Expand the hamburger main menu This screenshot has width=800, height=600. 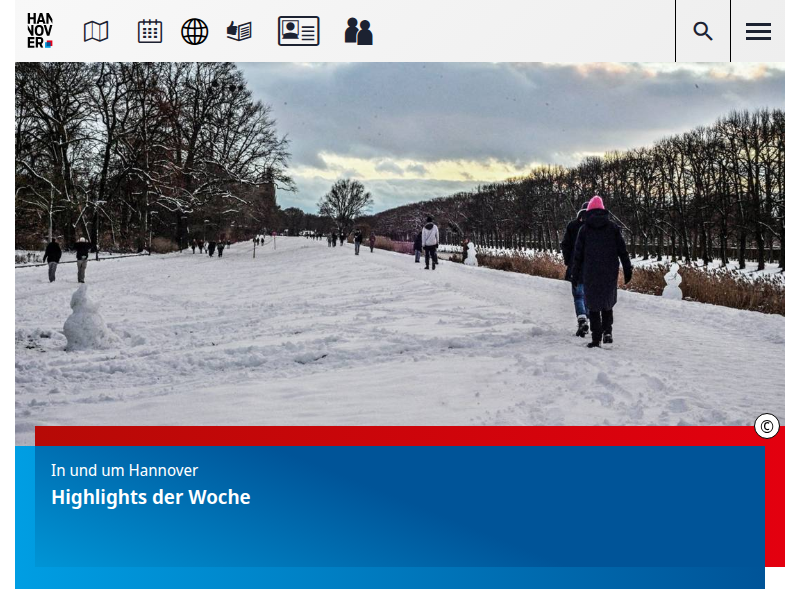758,31
